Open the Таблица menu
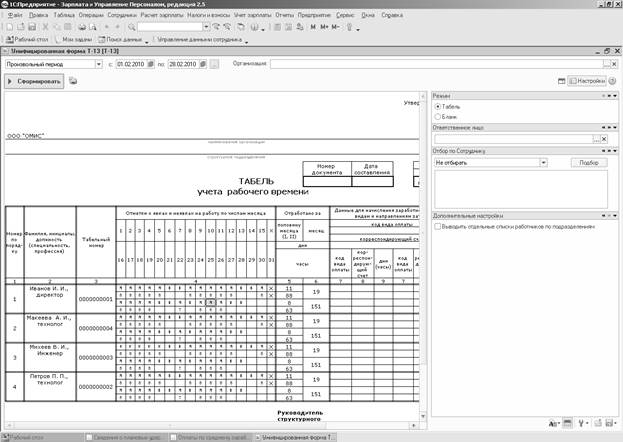Screen dimensions: 623x442 point(64,15)
